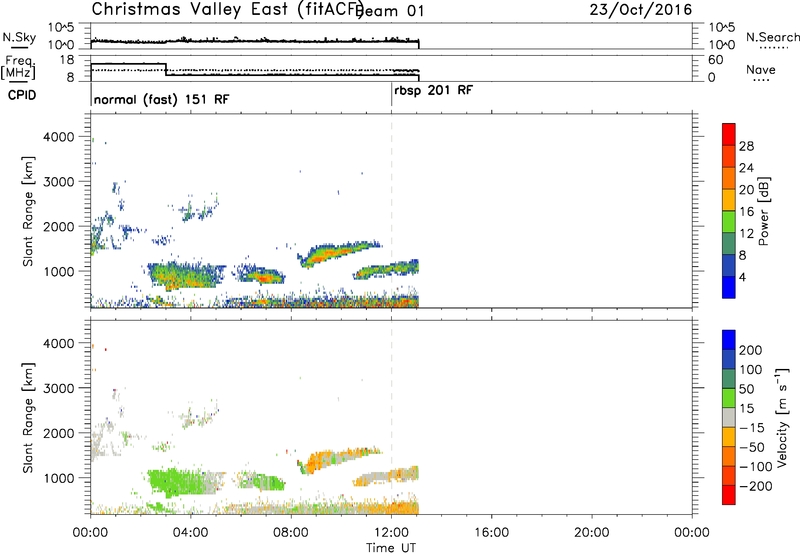800x554 pixels.
Task: Click the 'rbsp 201 RF' label
Action: (434, 90)
